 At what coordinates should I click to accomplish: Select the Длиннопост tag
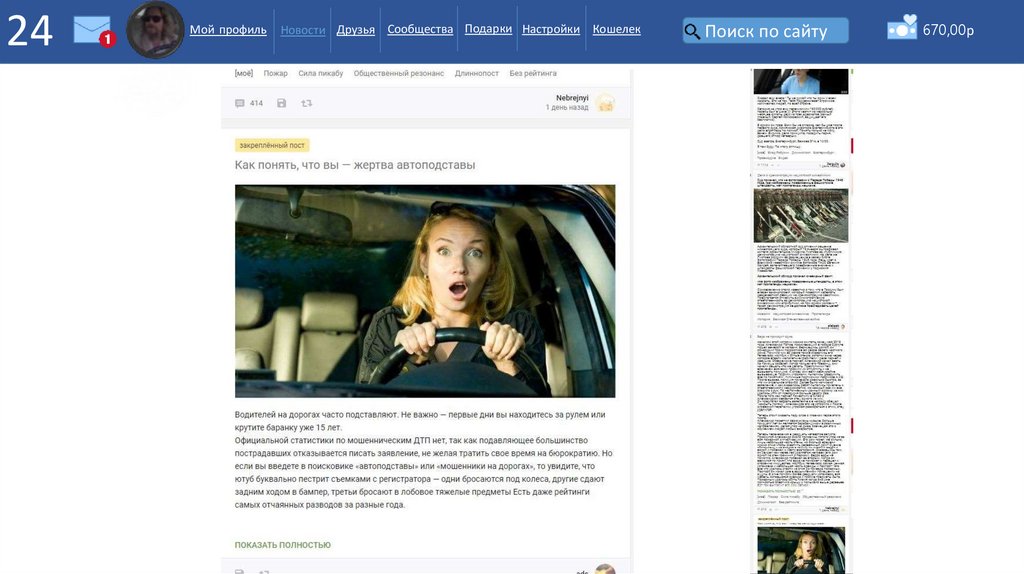(477, 73)
